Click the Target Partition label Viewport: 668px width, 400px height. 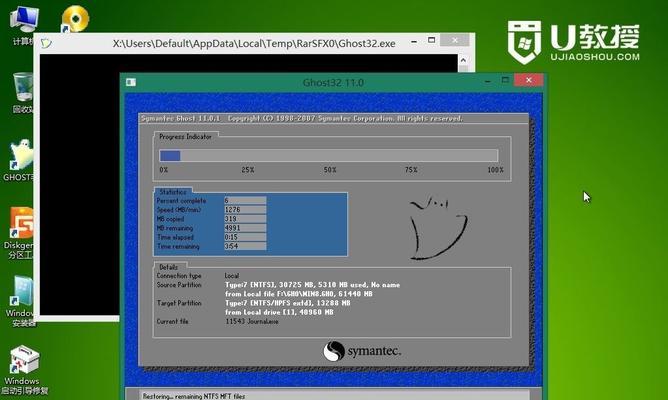179,303
